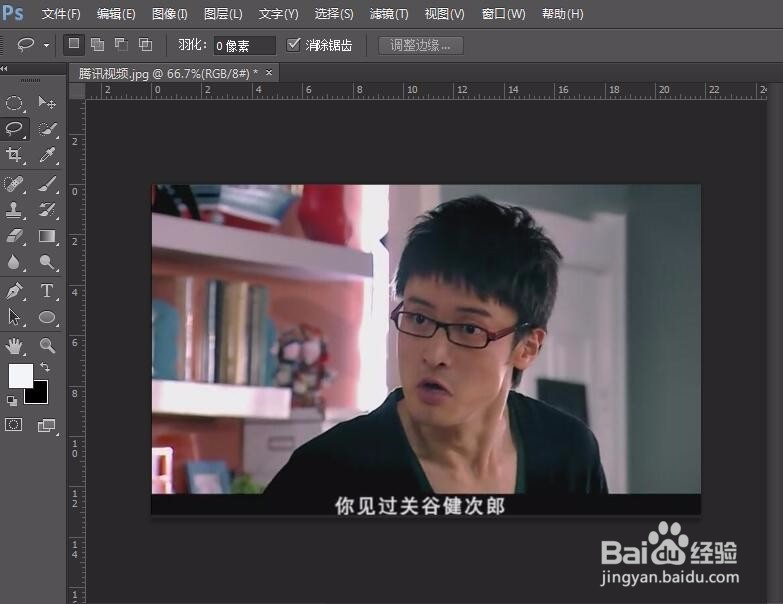Select the Lasso tool in toolbox

pos(14,129)
